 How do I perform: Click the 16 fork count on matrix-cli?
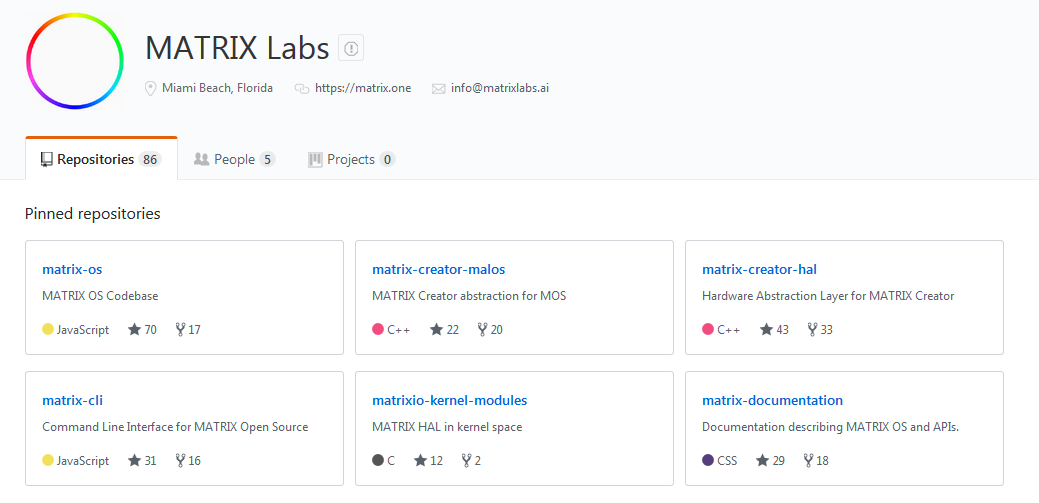point(194,461)
